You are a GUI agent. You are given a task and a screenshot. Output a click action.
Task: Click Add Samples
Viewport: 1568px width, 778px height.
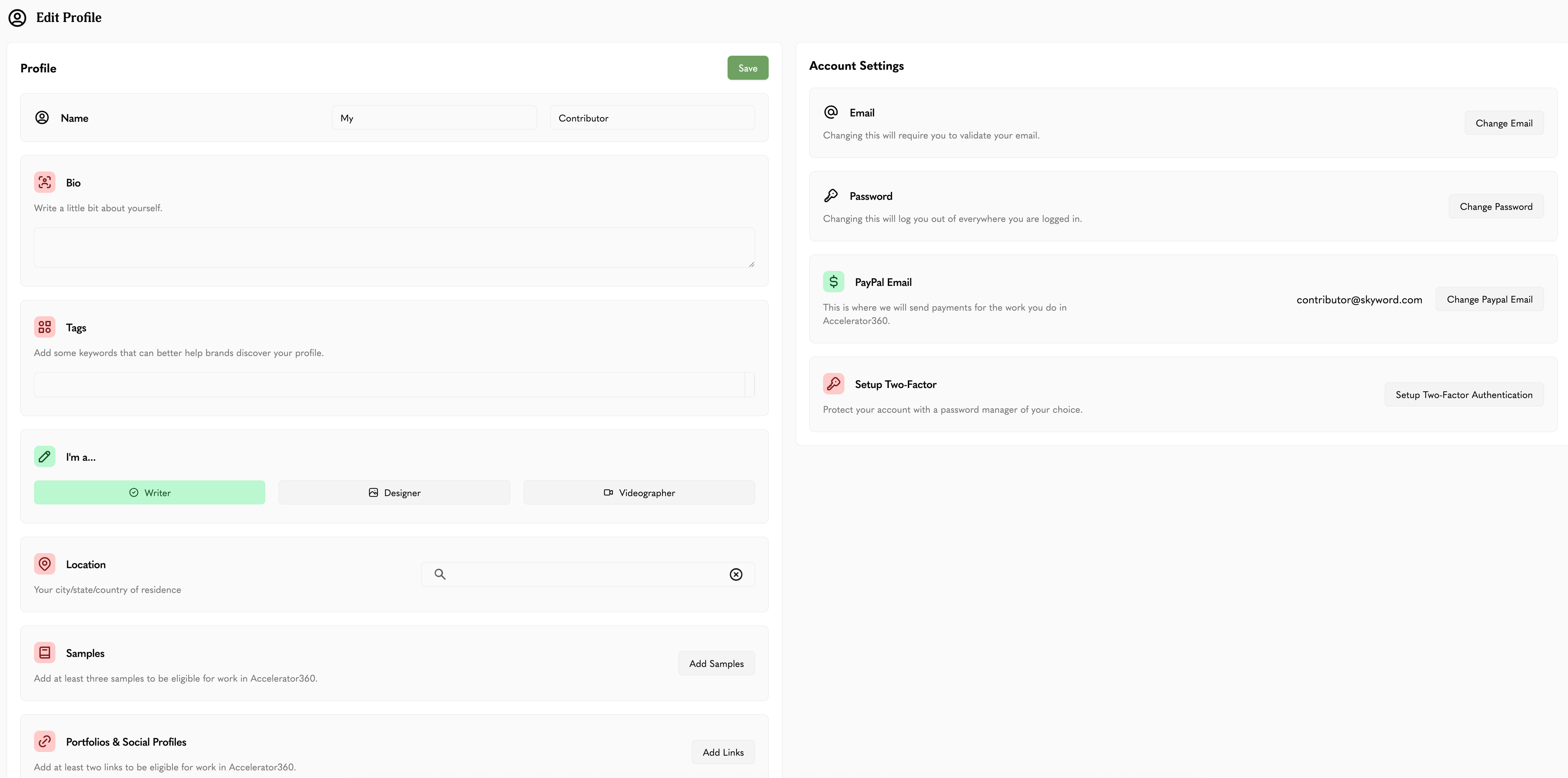(717, 663)
